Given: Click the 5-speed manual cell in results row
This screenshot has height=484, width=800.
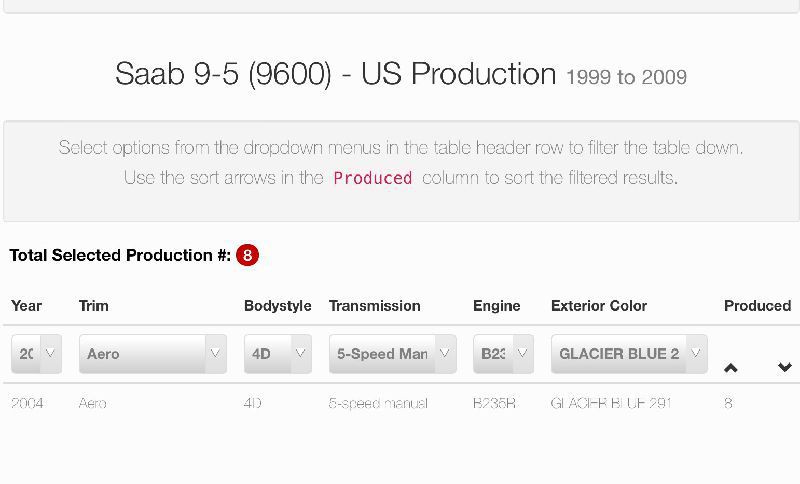Looking at the screenshot, I should pyautogui.click(x=378, y=403).
